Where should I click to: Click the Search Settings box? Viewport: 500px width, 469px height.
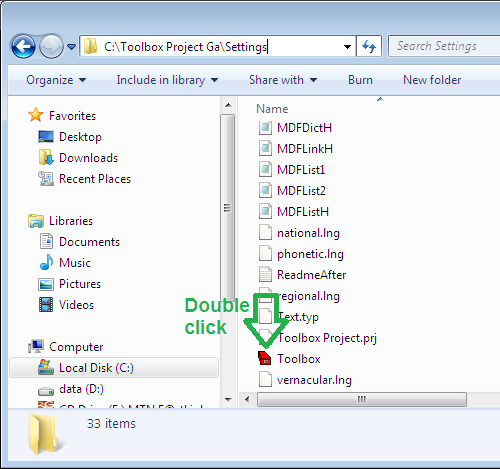pyautogui.click(x=444, y=46)
